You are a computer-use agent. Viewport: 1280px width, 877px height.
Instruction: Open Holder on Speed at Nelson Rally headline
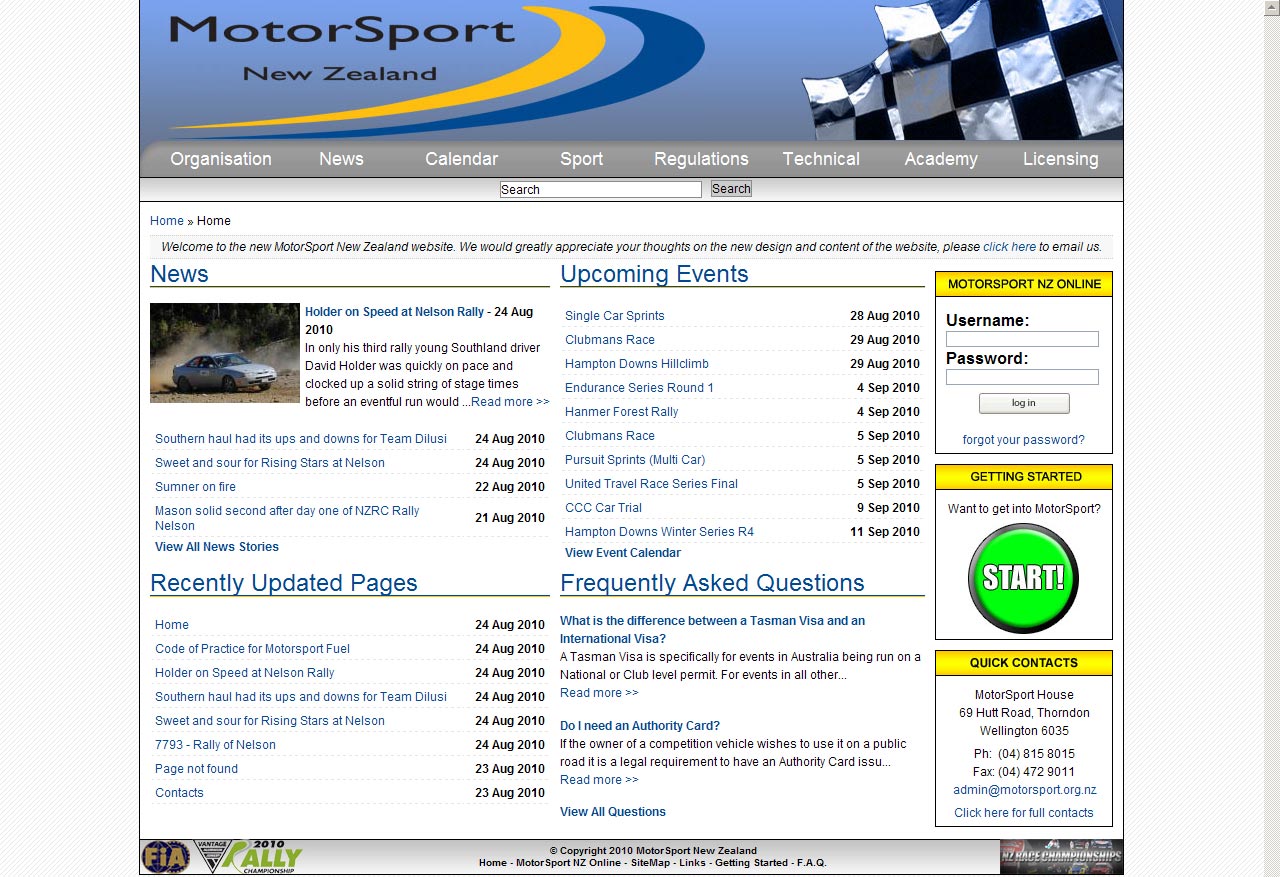394,312
